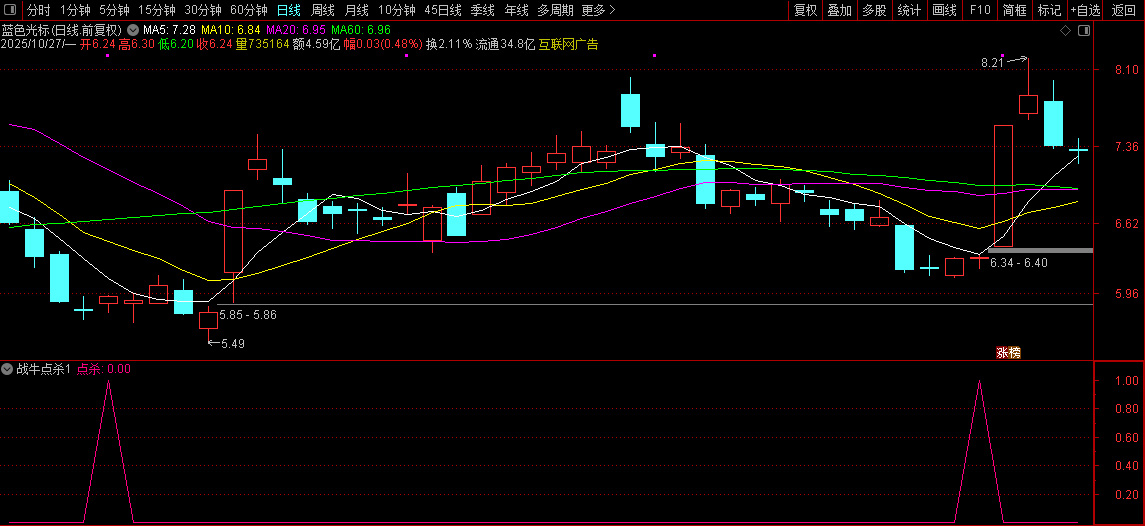Viewport: 1145px width, 526px height.
Task: Click 返回 to go back
Action: [x=1124, y=10]
